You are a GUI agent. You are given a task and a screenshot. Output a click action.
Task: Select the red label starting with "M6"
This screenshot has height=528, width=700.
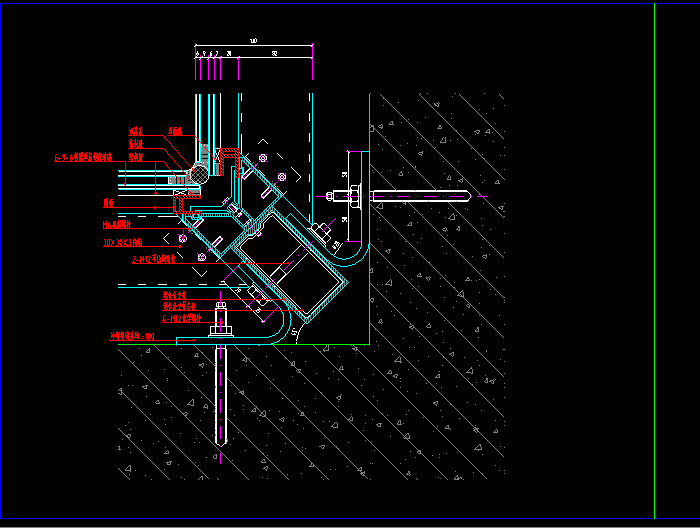point(117,225)
